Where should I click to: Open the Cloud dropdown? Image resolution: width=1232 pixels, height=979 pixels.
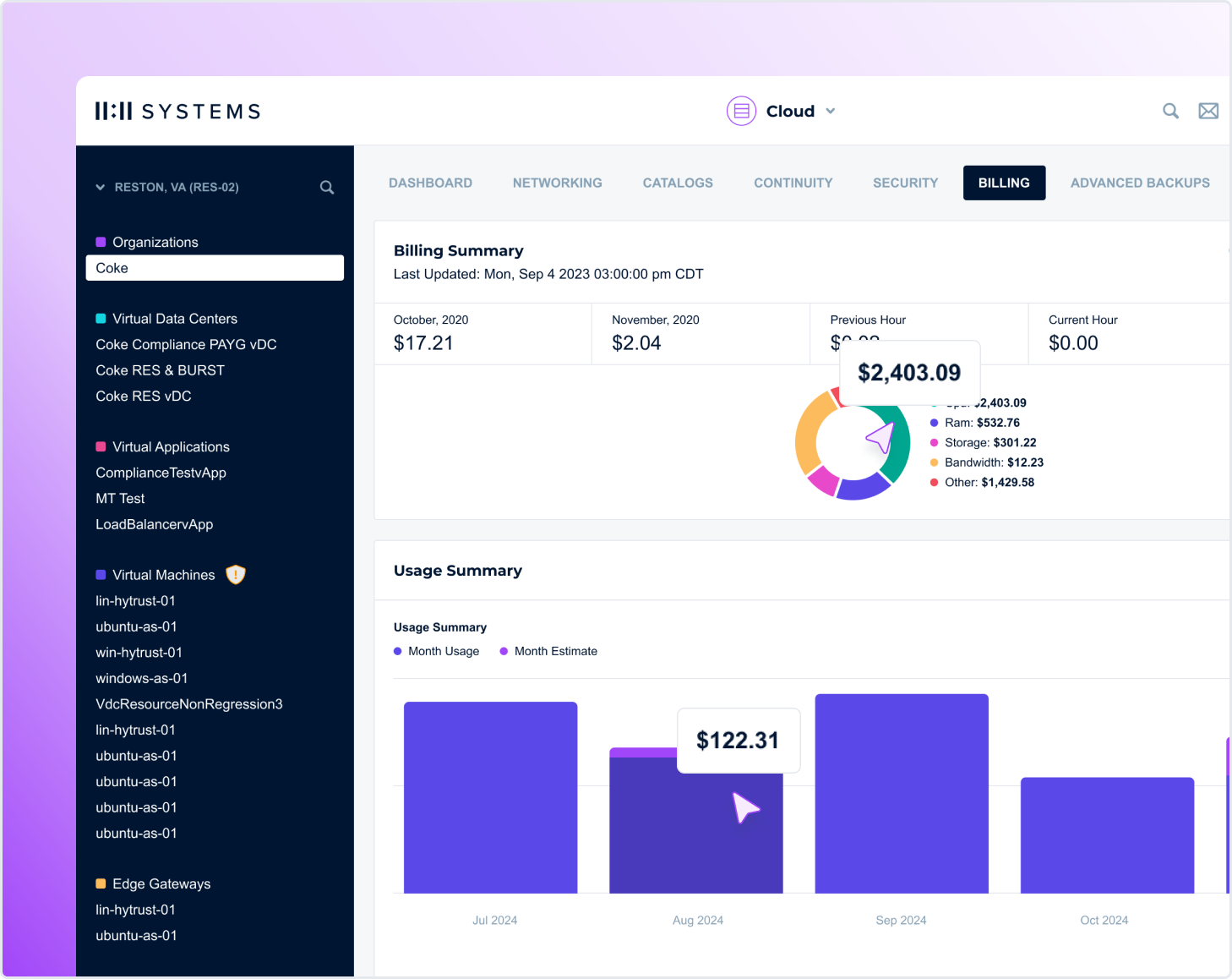point(830,111)
